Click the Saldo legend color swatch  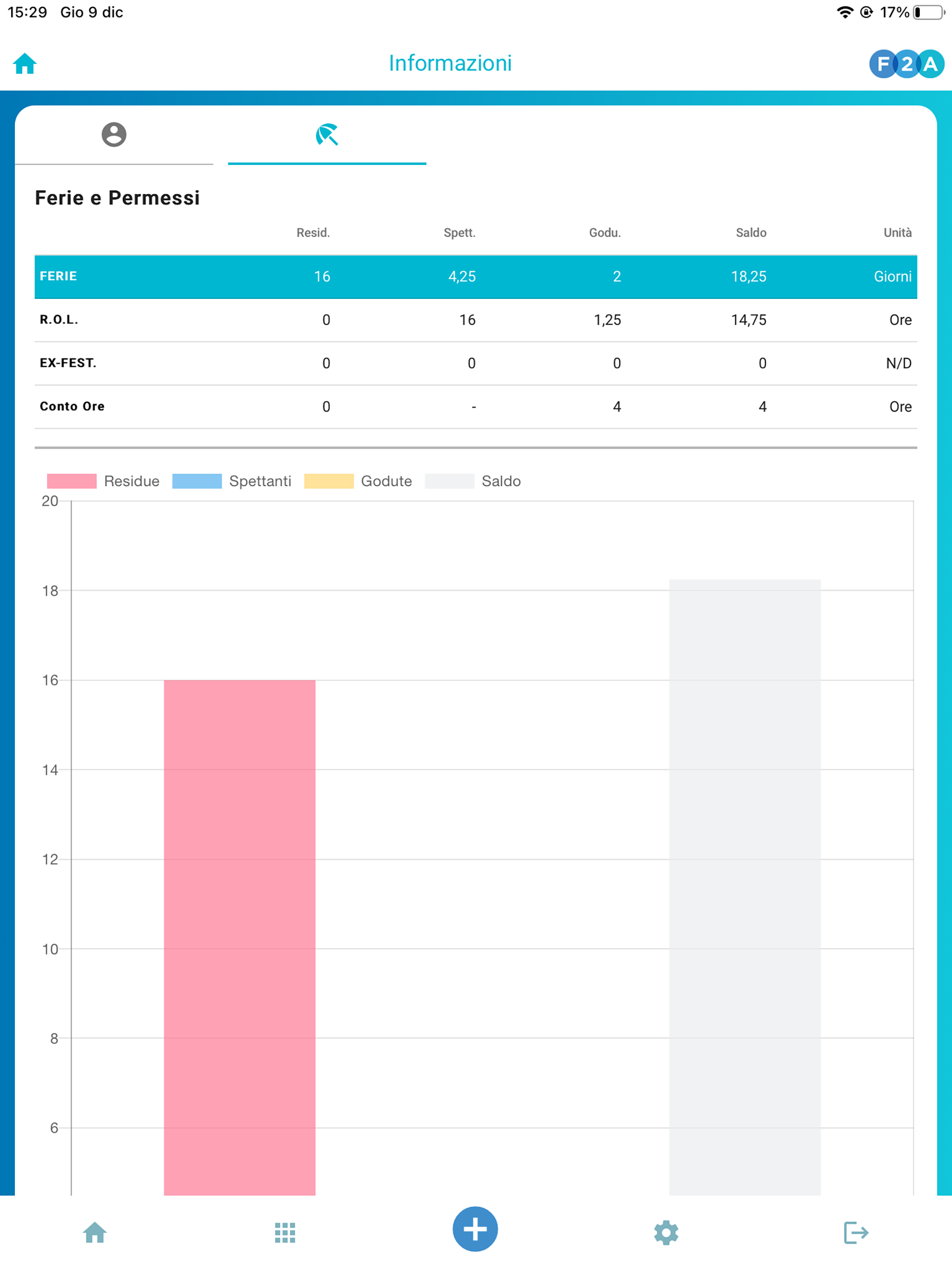(450, 481)
